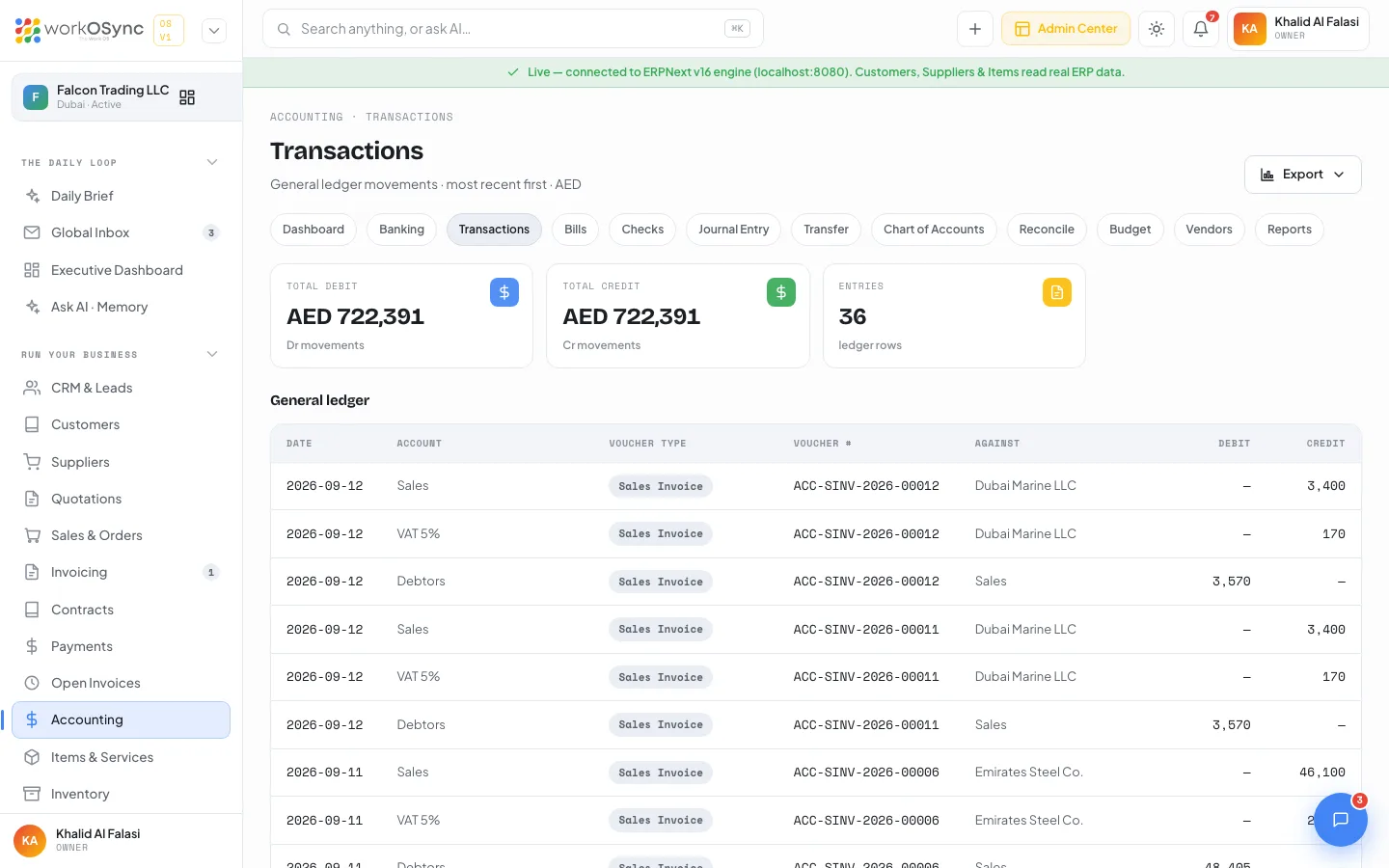The image size is (1389, 868).
Task: Switch to the Budget tab
Action: click(1130, 230)
